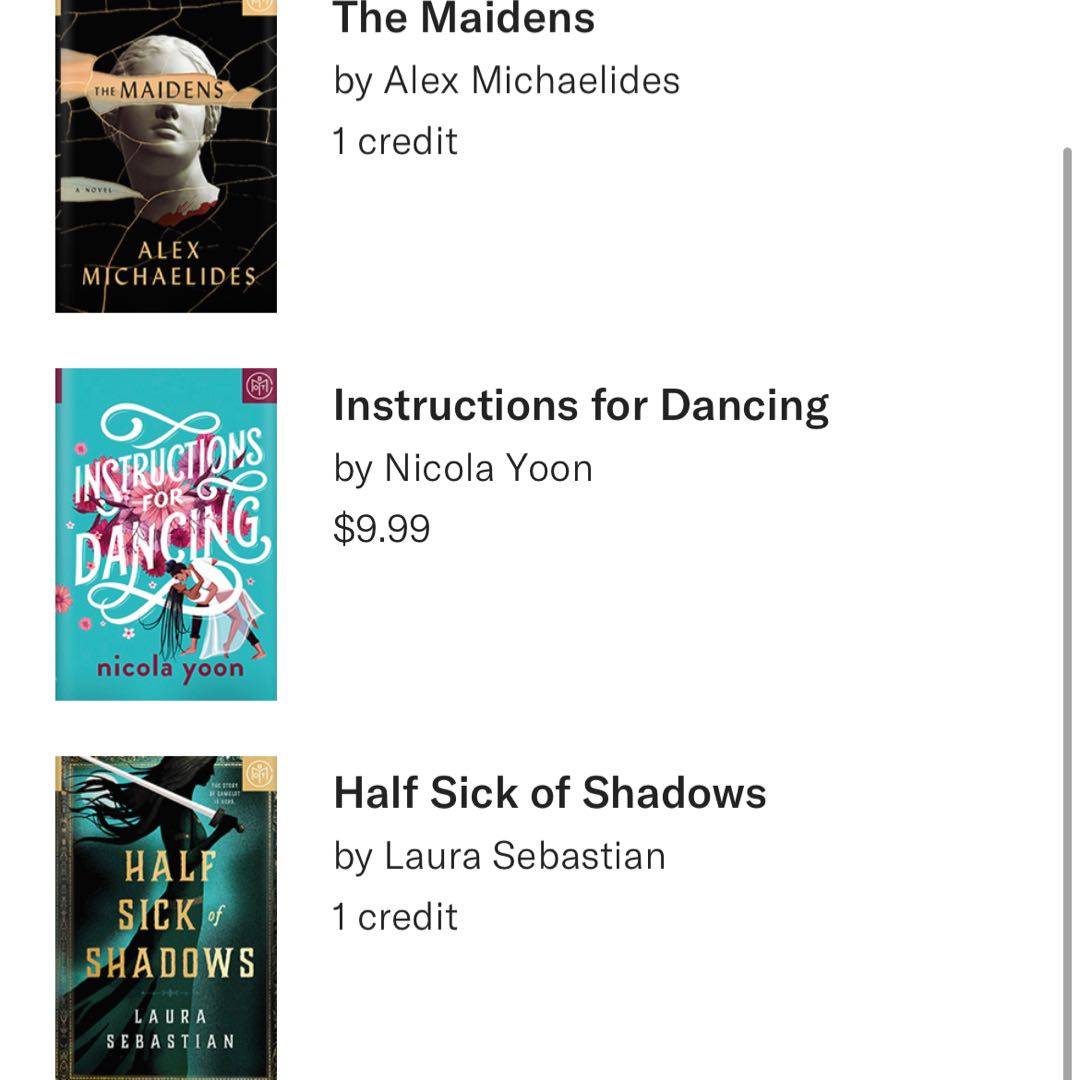Click author line by Alex Michaelides
The image size is (1080, 1080).
click(506, 80)
